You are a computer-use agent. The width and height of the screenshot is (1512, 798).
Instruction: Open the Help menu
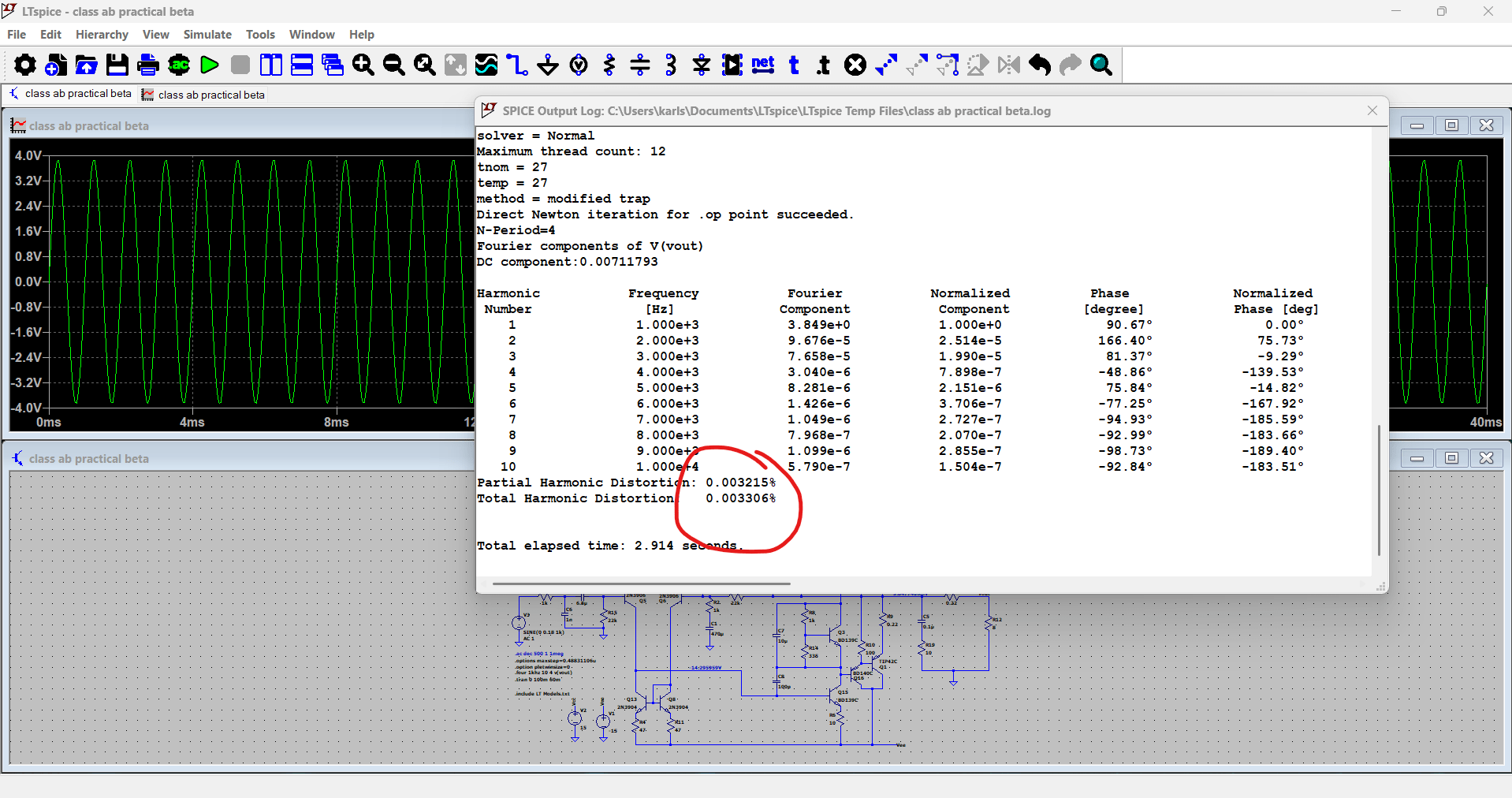[362, 35]
